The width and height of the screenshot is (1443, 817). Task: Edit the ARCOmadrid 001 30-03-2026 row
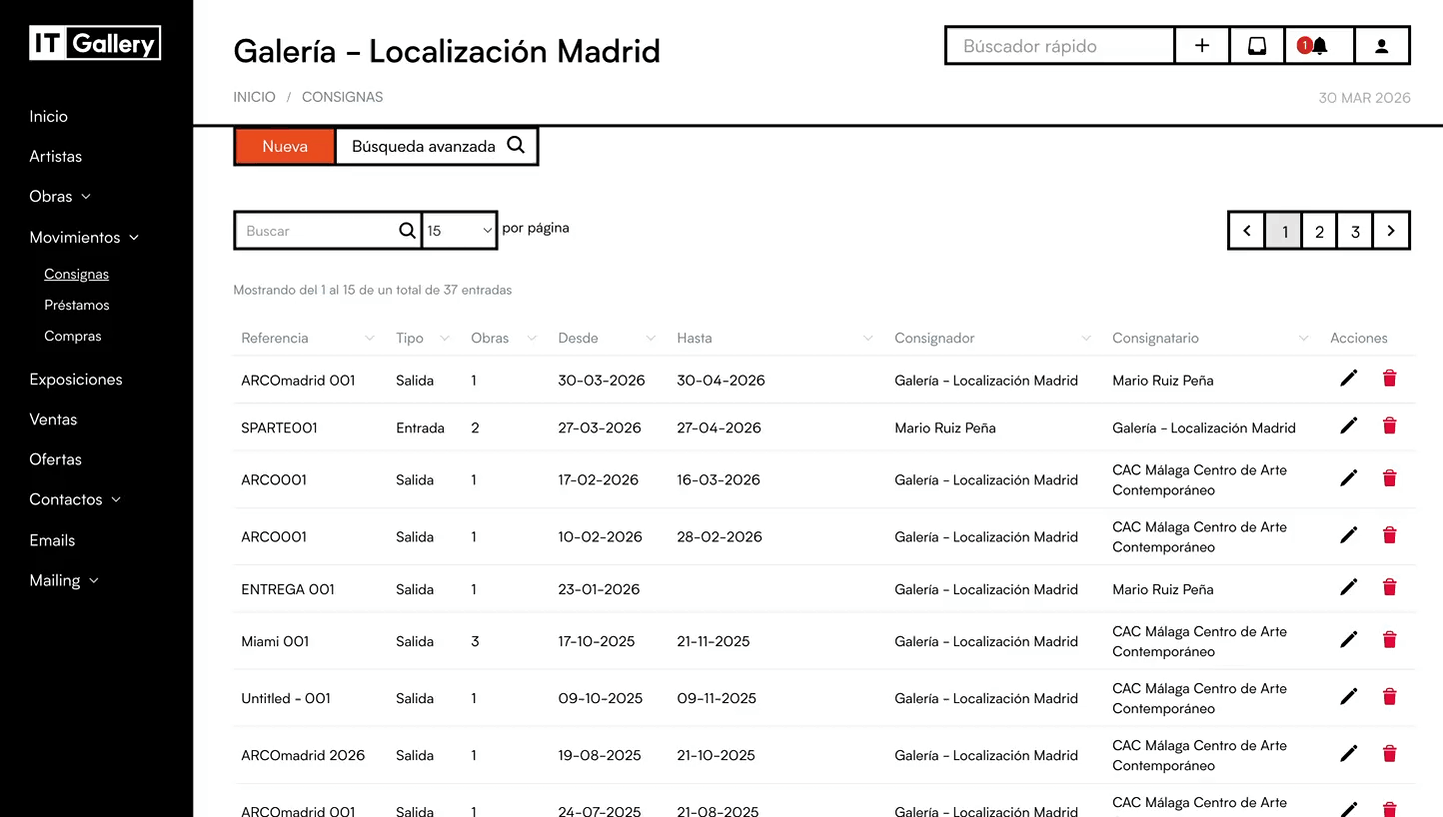[x=1349, y=378]
